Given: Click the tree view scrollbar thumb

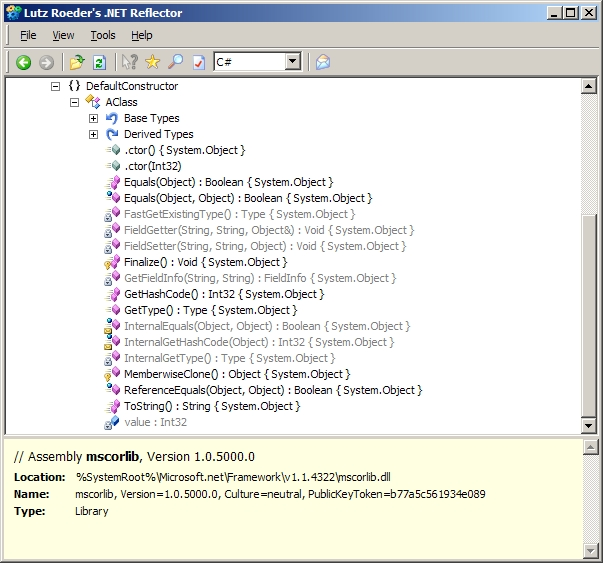Looking at the screenshot, I should click(x=588, y=316).
